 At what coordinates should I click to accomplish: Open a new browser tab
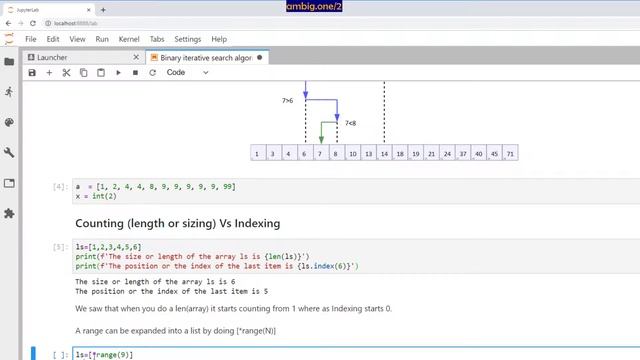coord(103,10)
